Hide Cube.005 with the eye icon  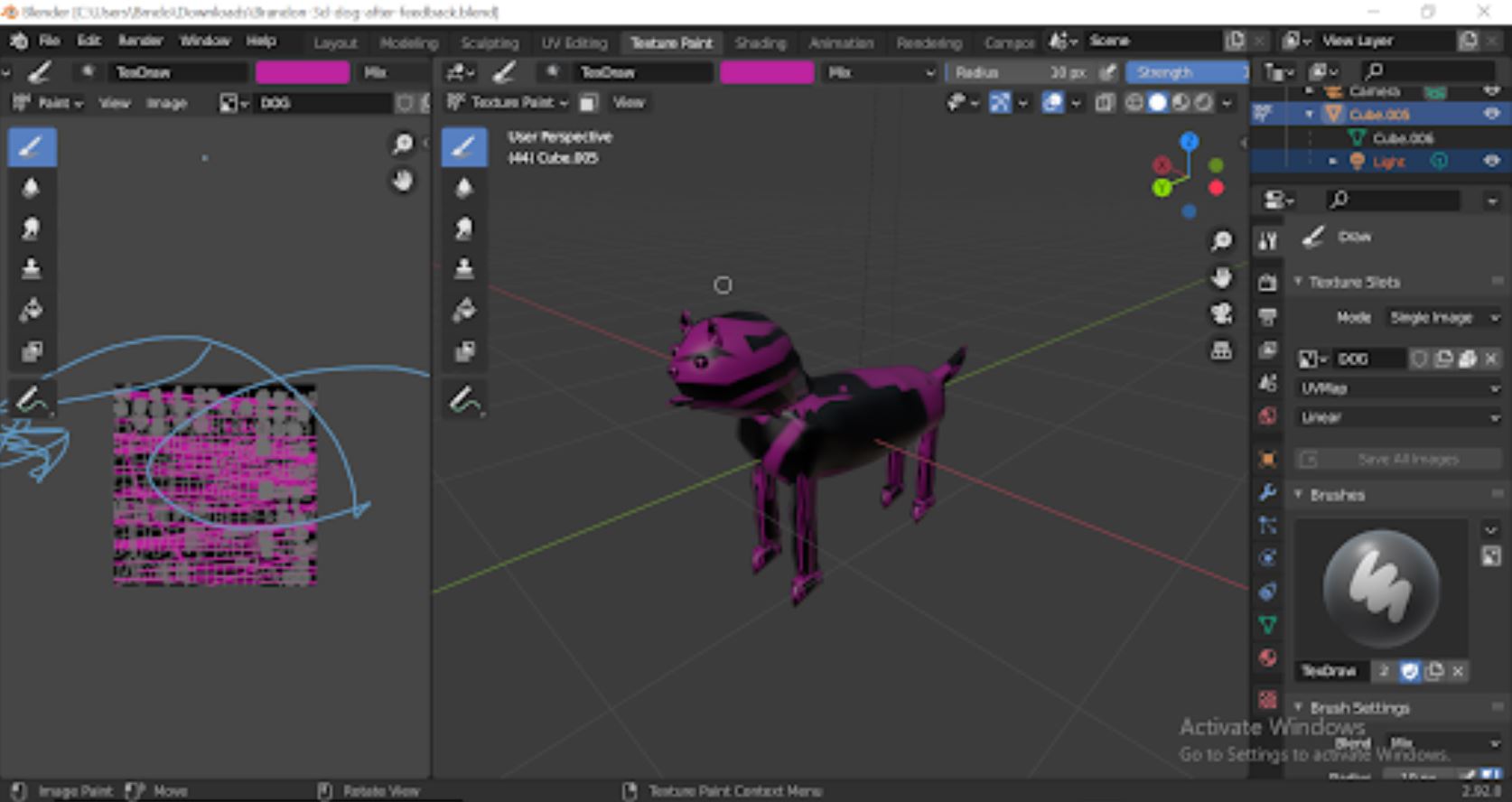tap(1491, 114)
